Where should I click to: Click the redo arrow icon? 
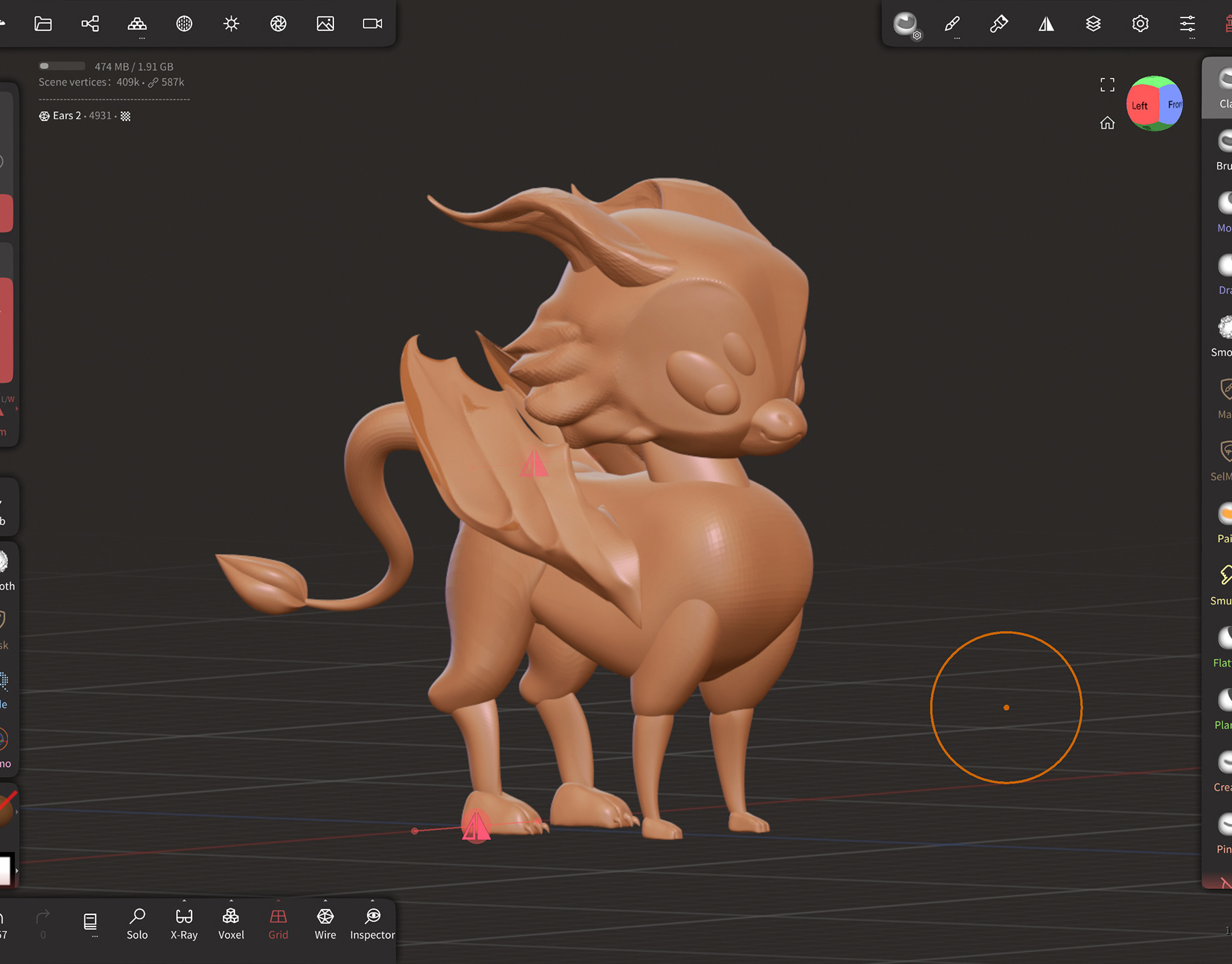[43, 916]
